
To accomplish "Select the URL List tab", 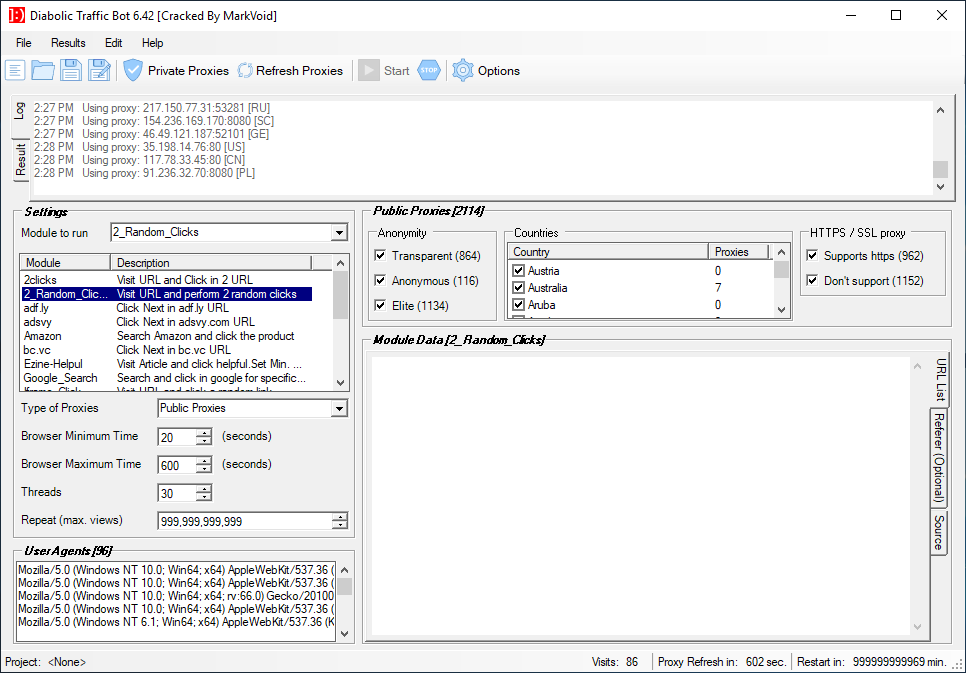I will 940,380.
